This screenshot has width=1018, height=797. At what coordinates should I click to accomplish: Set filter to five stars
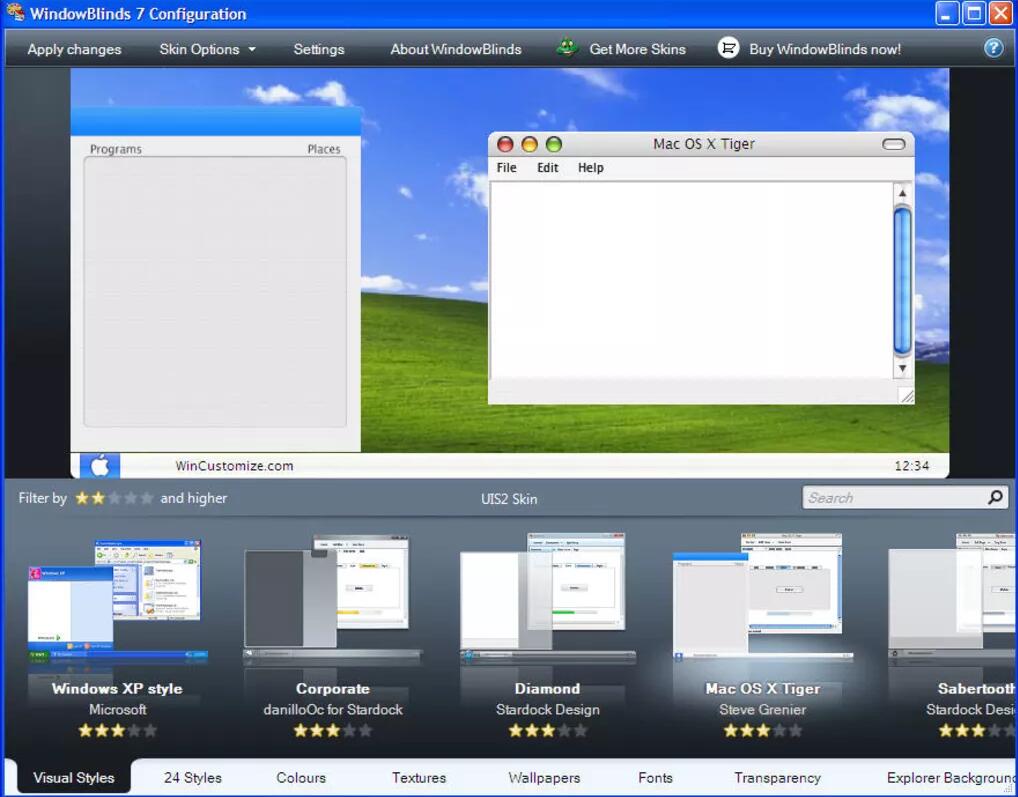point(147,498)
